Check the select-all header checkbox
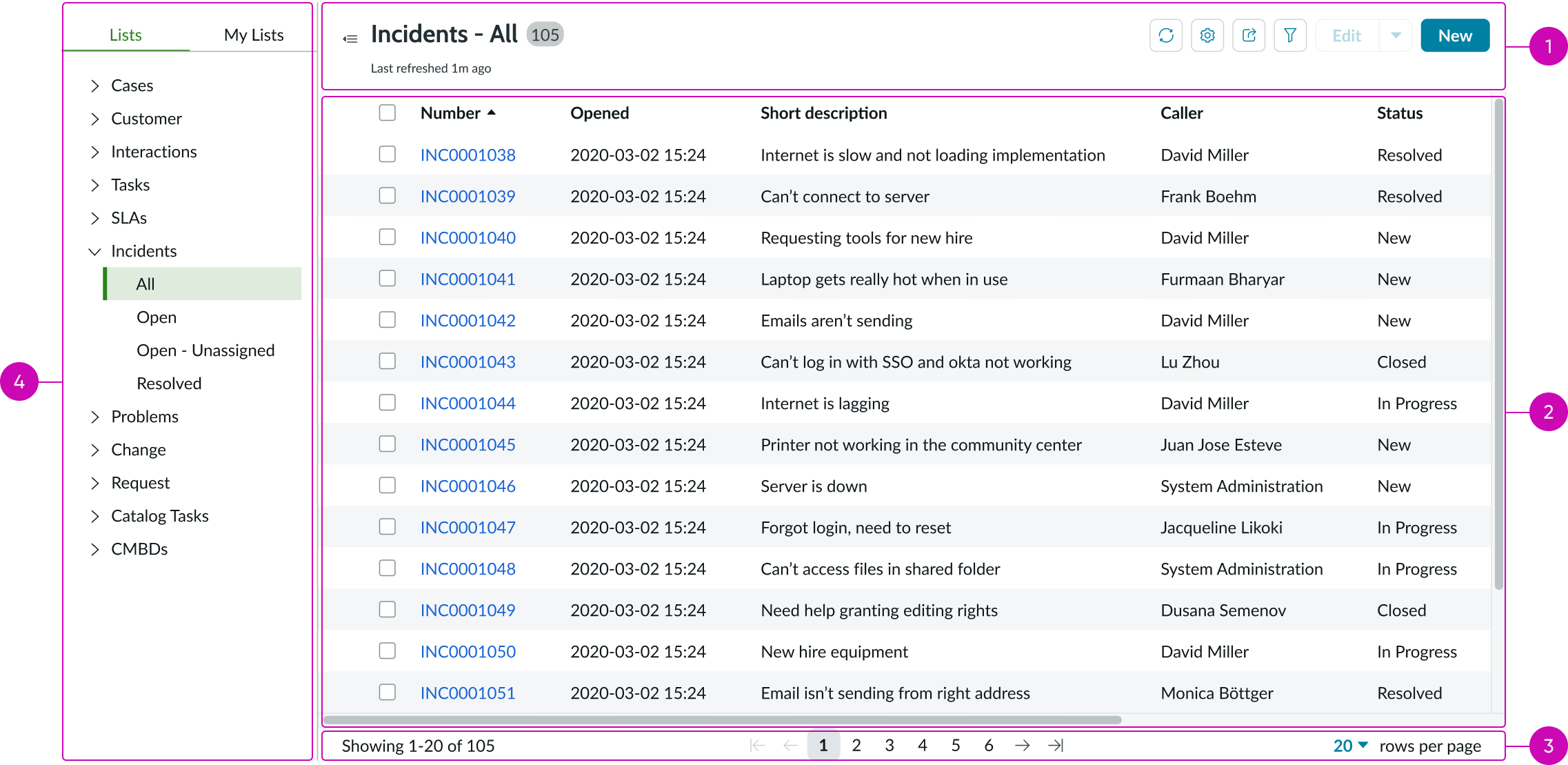Viewport: 1568px width, 765px height. click(388, 112)
